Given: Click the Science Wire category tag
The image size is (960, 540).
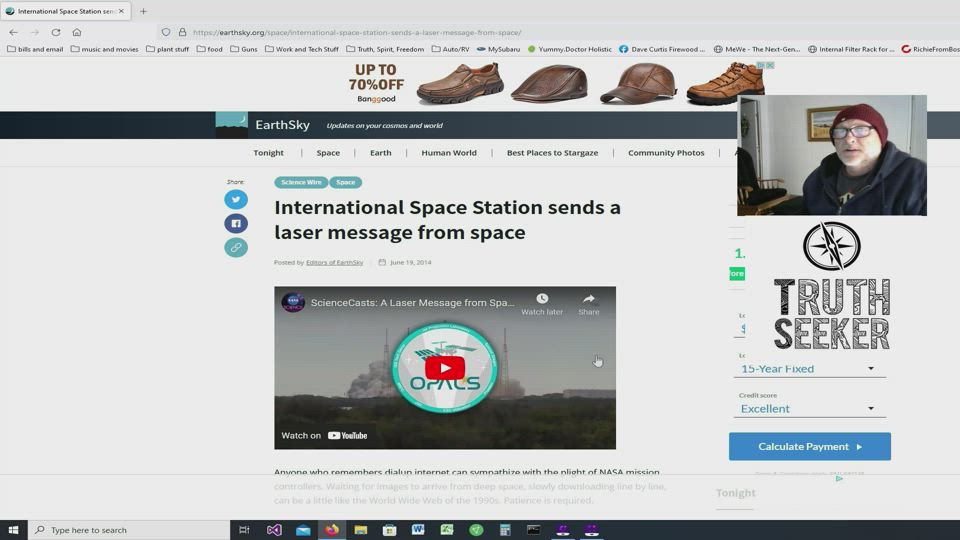Looking at the screenshot, I should pos(301,182).
